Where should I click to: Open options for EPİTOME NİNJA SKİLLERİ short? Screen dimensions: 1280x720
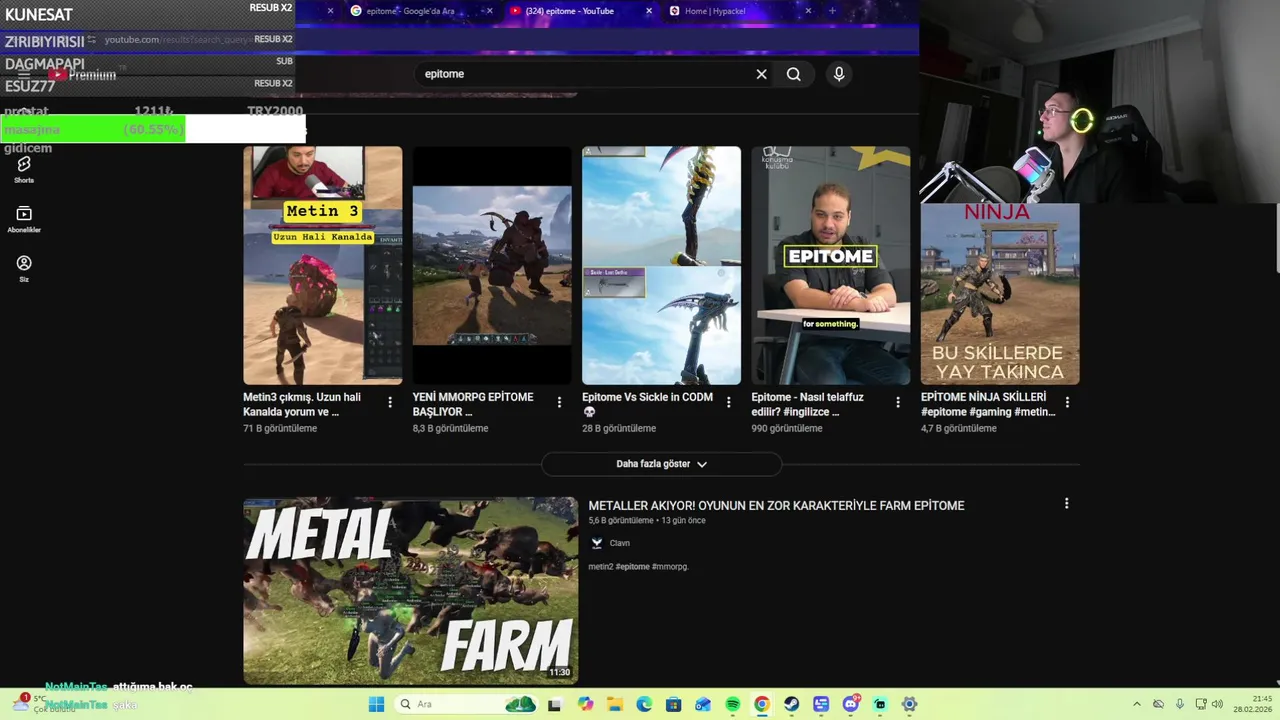1067,402
